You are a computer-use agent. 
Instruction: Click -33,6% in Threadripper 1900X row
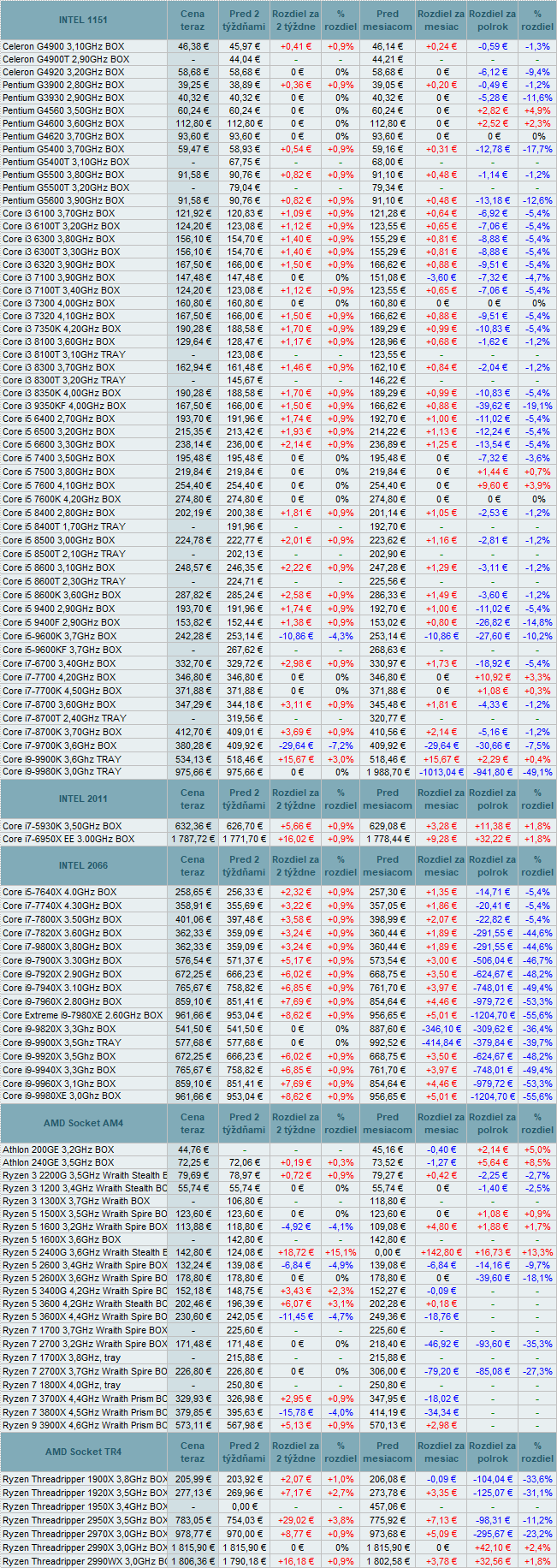point(537,1479)
